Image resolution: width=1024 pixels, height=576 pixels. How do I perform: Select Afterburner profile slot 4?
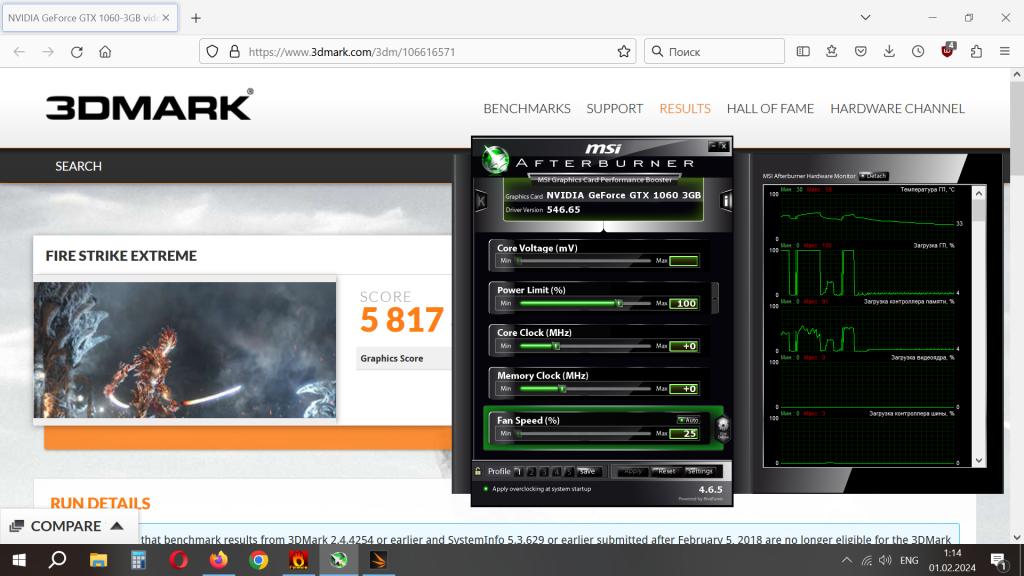(x=556, y=472)
